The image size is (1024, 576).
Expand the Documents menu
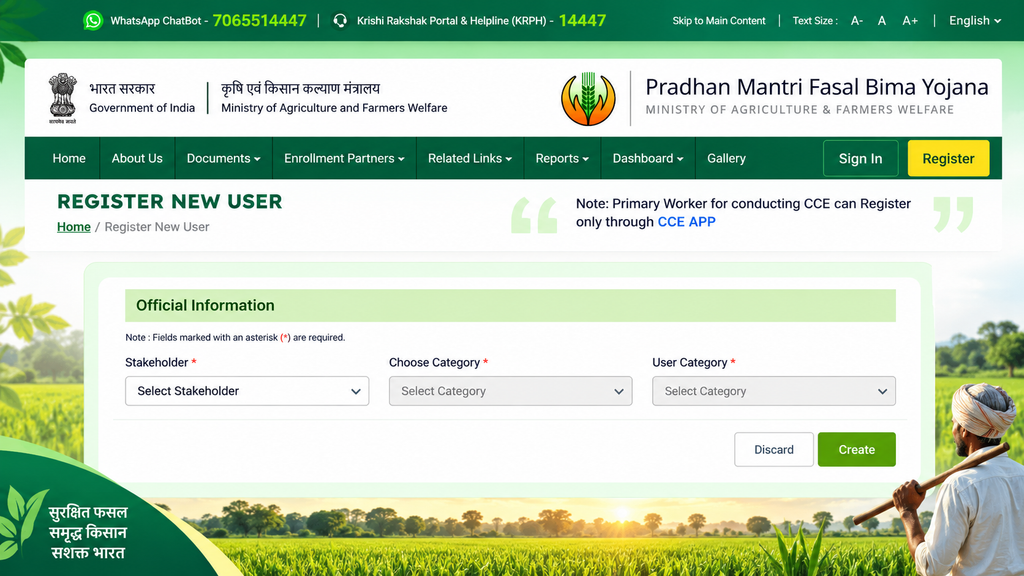click(x=223, y=158)
